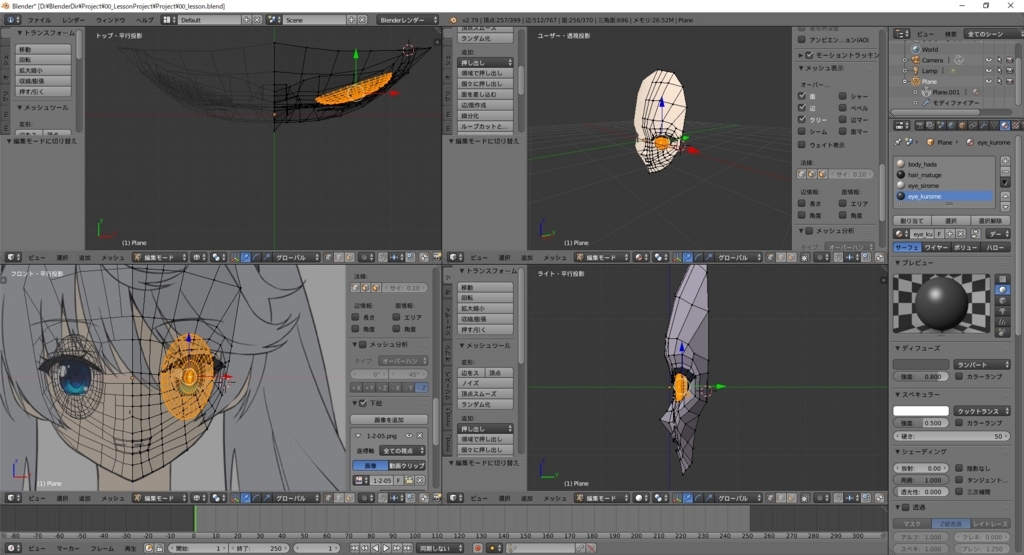
Task: Click the 領域で押し出し button in lower toolshelf
Action: point(485,439)
